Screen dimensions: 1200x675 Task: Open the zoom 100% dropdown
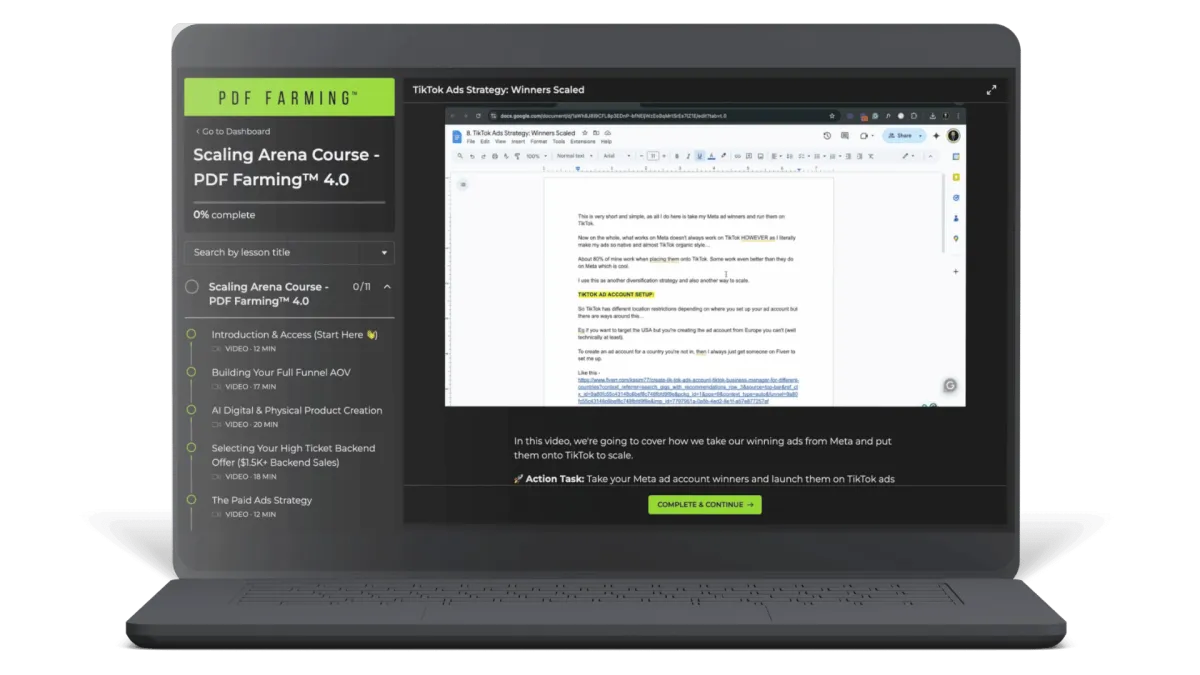point(536,156)
